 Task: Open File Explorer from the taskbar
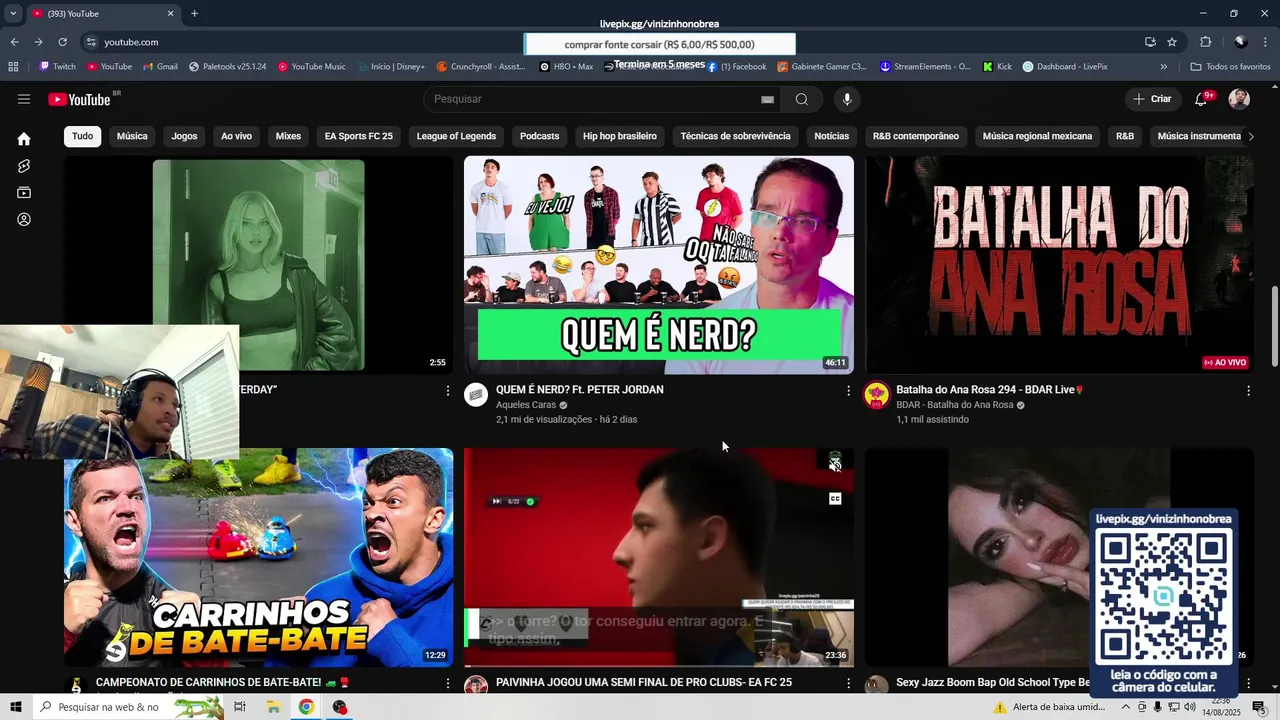tap(273, 707)
